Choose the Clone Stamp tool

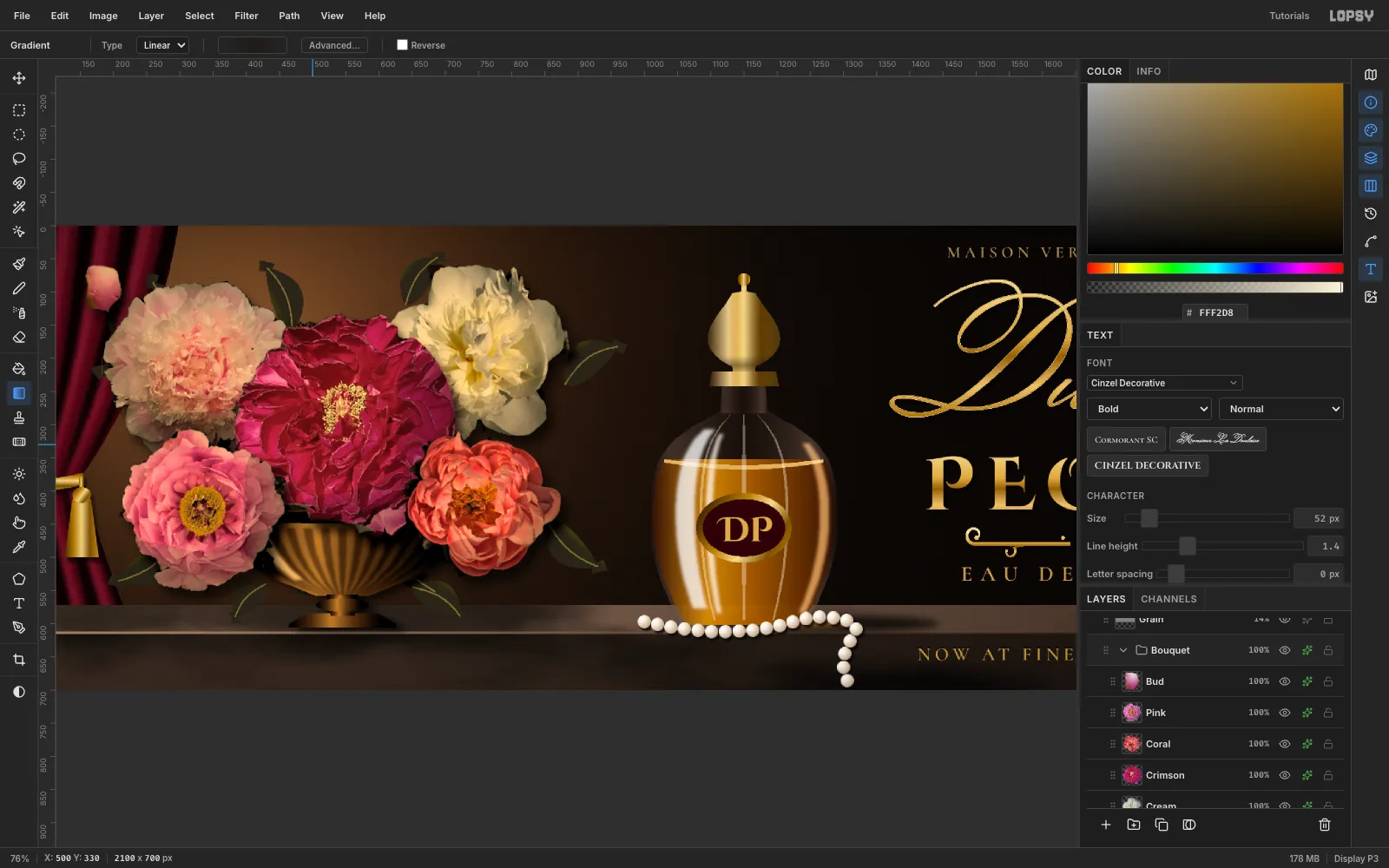19,418
